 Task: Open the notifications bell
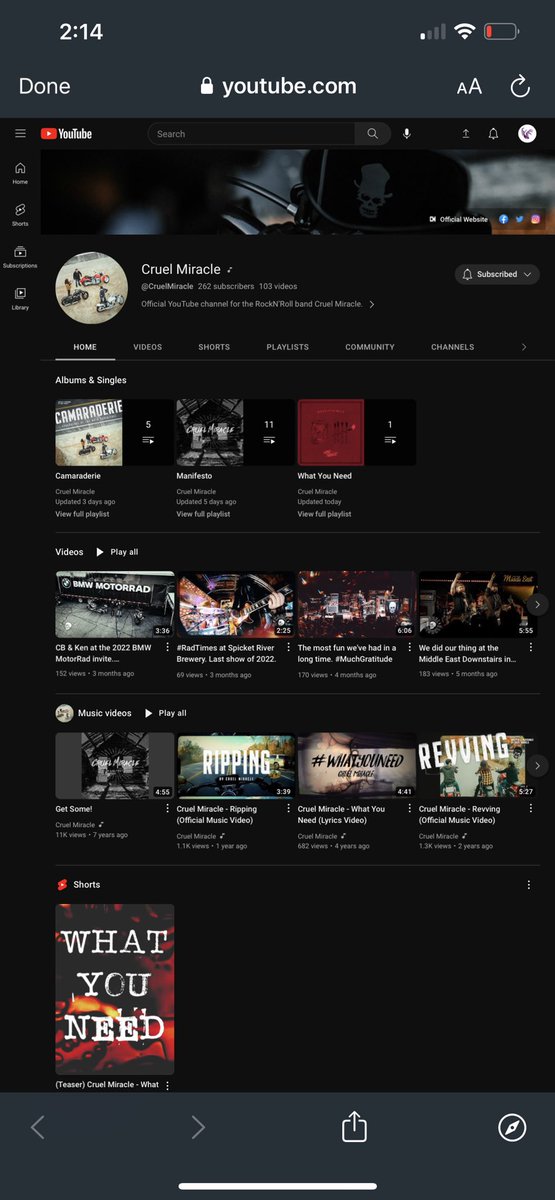point(493,134)
